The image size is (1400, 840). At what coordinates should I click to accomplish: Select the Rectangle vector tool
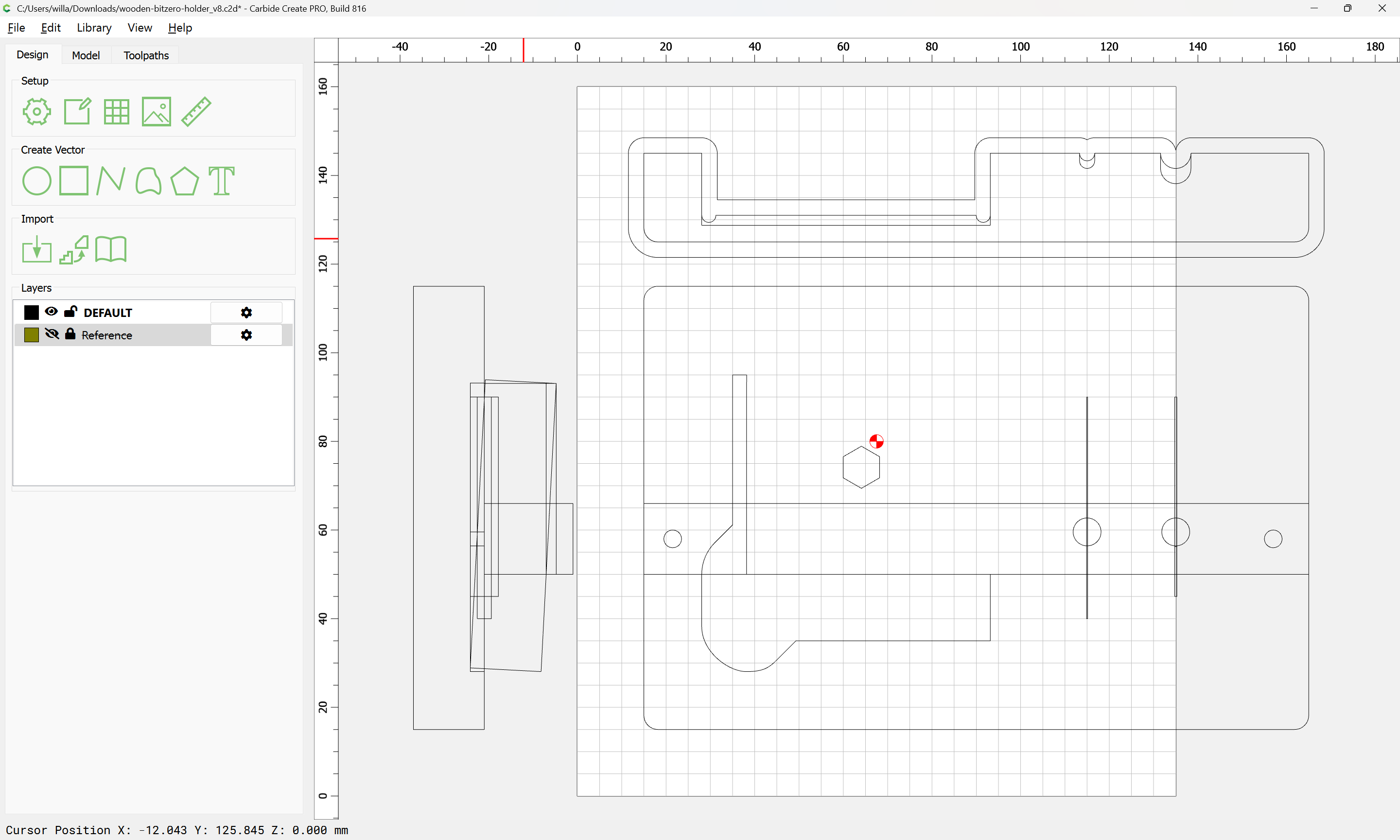(x=74, y=181)
